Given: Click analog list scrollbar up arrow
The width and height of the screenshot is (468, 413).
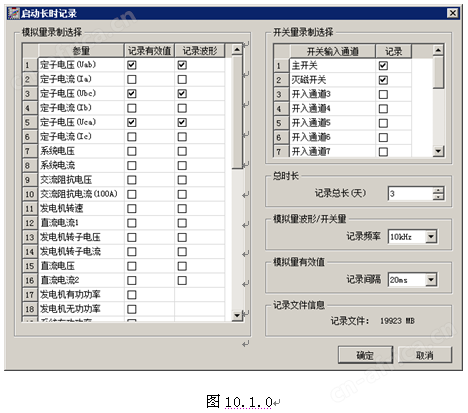Looking at the screenshot, I should [x=237, y=50].
